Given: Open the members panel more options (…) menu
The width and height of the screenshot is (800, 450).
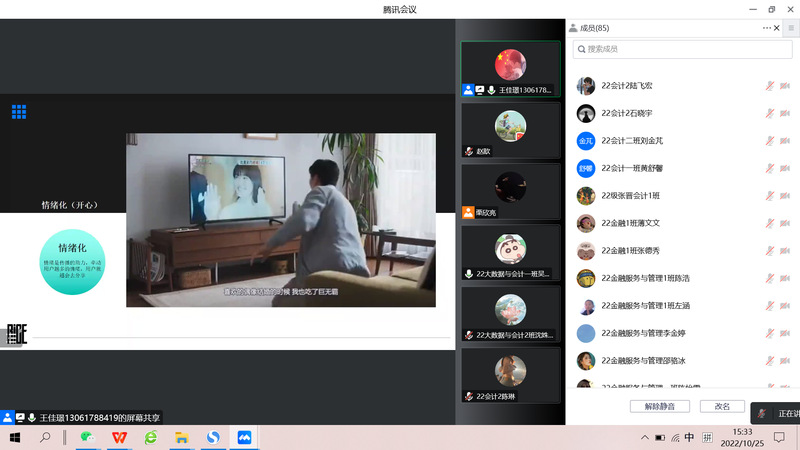Looking at the screenshot, I should point(767,28).
